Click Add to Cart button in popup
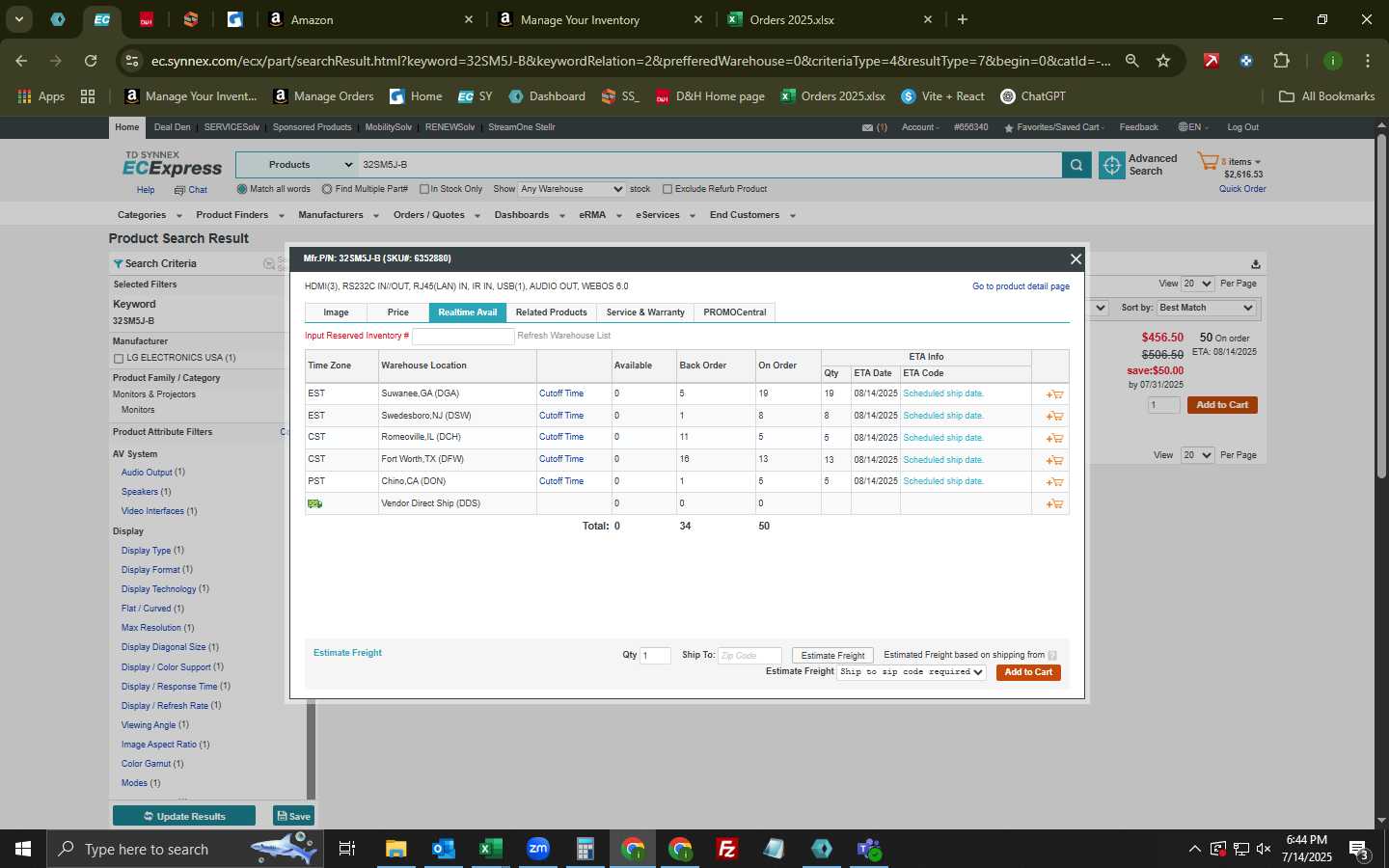 (x=1028, y=672)
